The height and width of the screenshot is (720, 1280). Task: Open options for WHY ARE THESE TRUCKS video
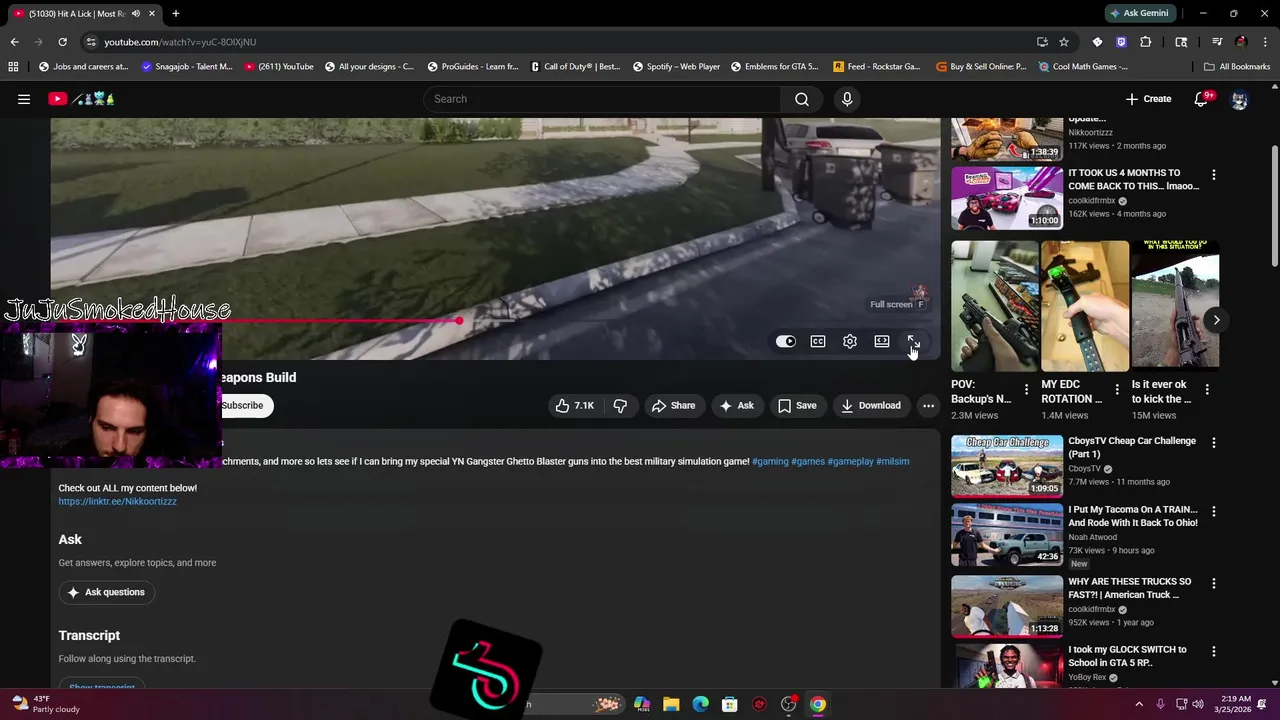click(1214, 583)
